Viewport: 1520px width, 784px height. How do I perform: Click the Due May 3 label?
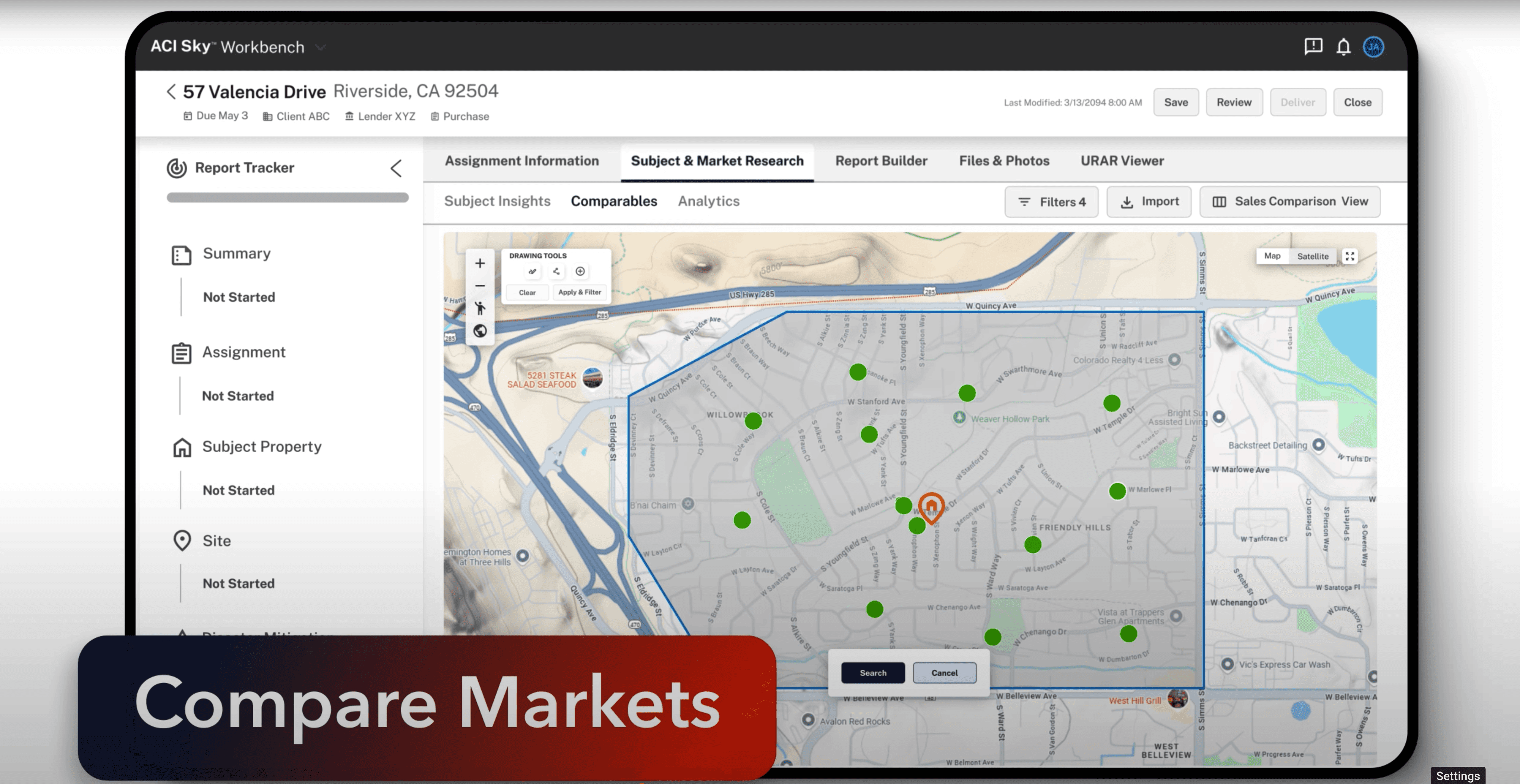(x=215, y=116)
